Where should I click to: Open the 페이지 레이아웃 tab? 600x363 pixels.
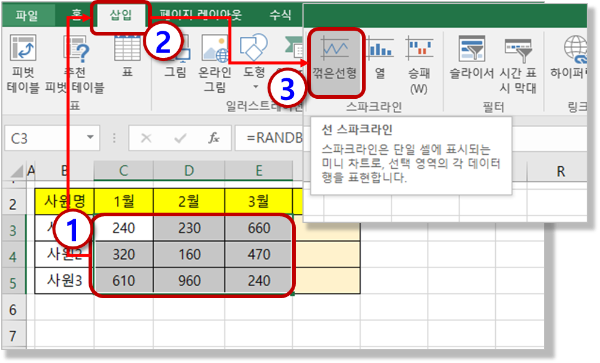[201, 16]
